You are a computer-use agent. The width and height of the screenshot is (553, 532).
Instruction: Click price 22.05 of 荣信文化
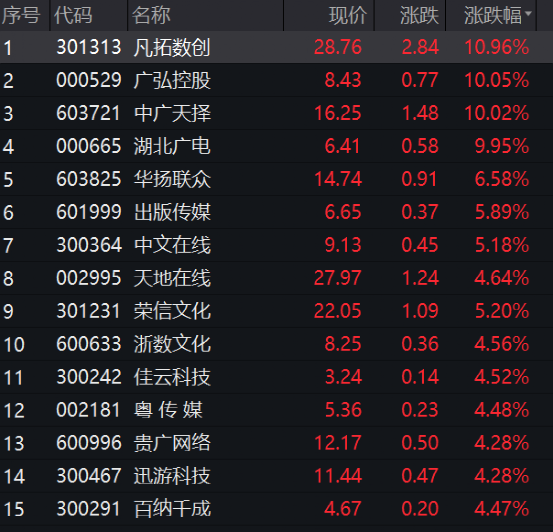coord(338,311)
